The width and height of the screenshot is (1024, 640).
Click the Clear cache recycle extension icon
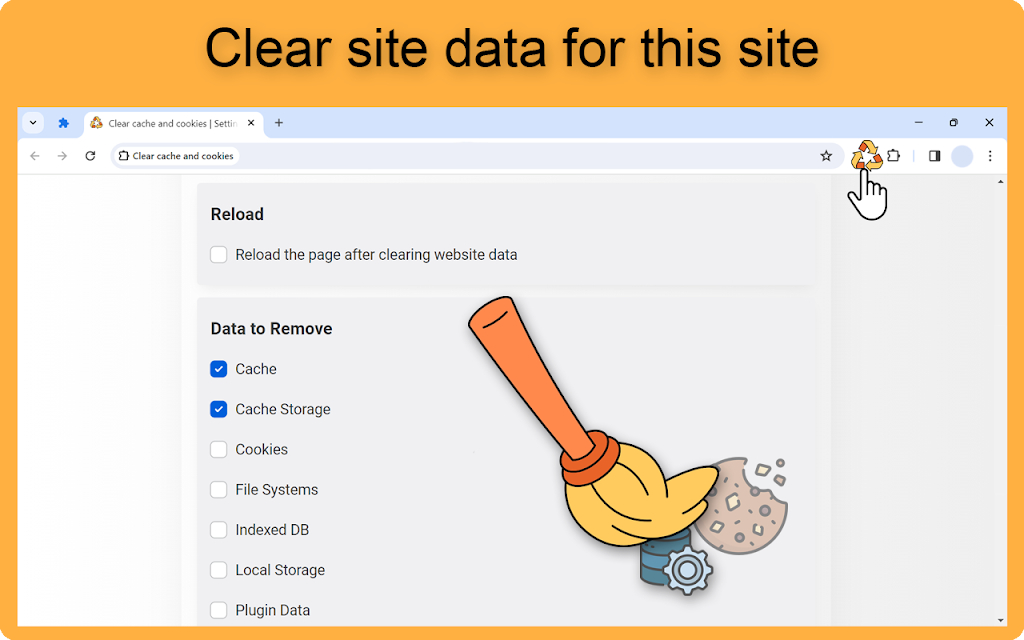pyautogui.click(x=867, y=155)
